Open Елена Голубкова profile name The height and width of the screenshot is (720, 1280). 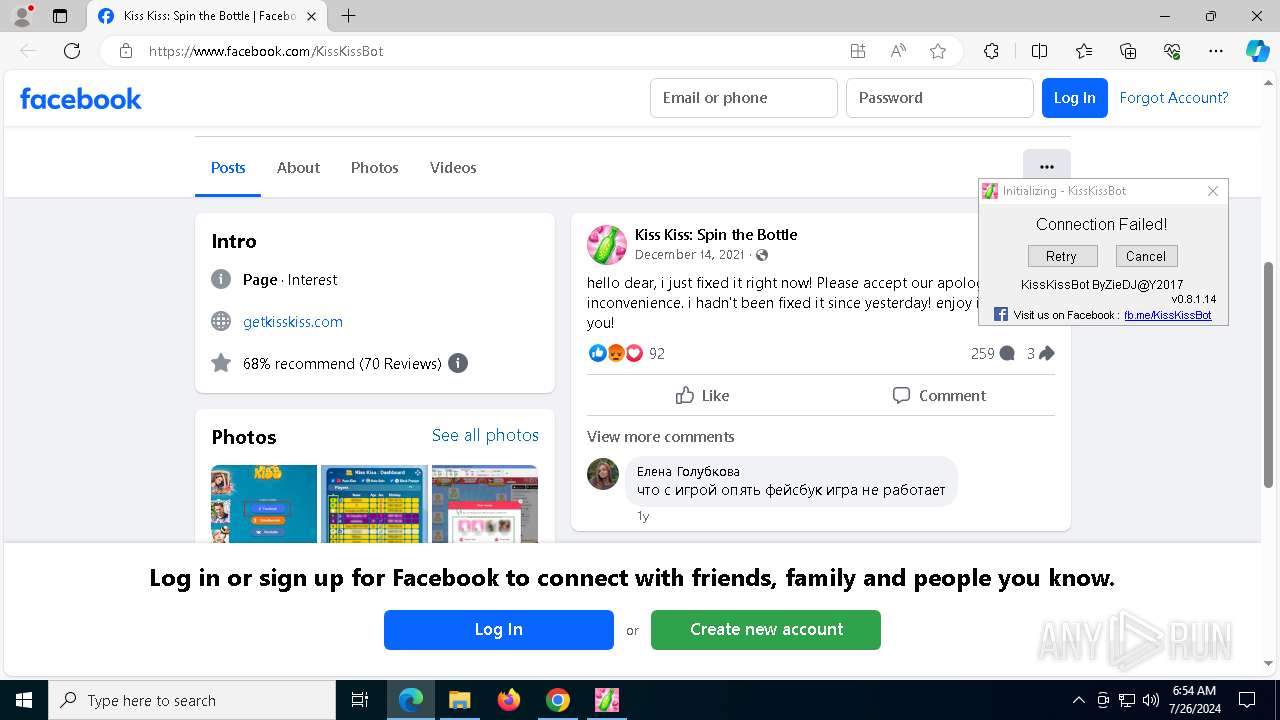click(688, 472)
